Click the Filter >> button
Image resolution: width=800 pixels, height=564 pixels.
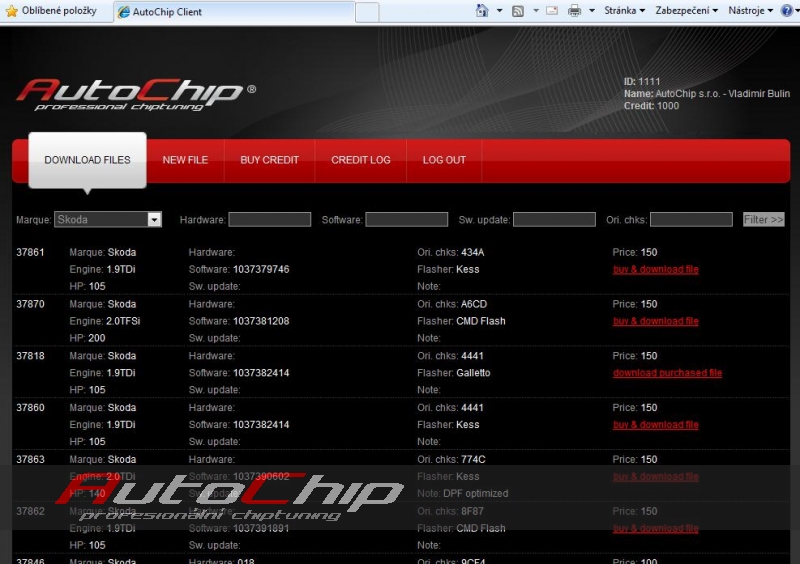763,219
